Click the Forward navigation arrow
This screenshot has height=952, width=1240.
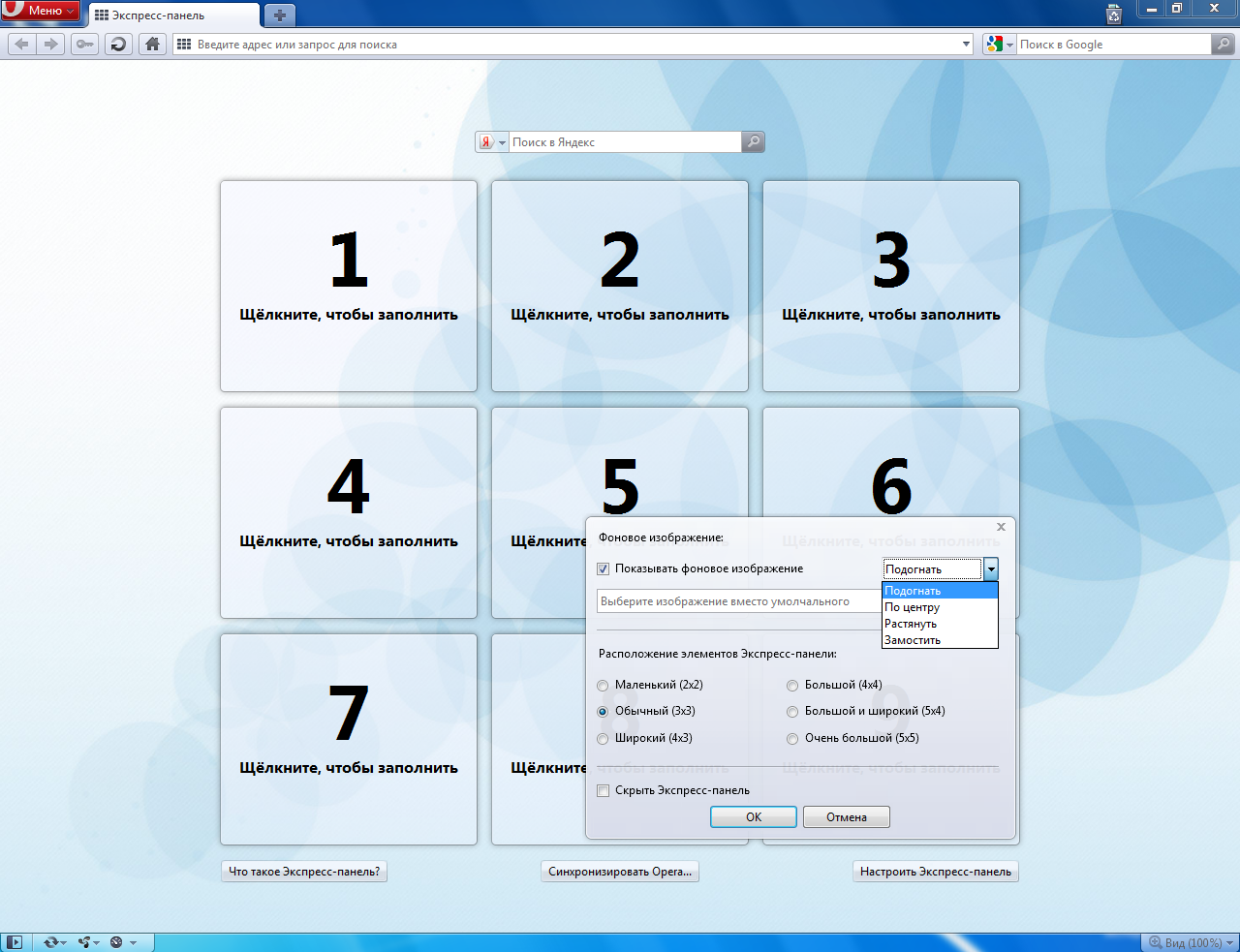coord(51,44)
